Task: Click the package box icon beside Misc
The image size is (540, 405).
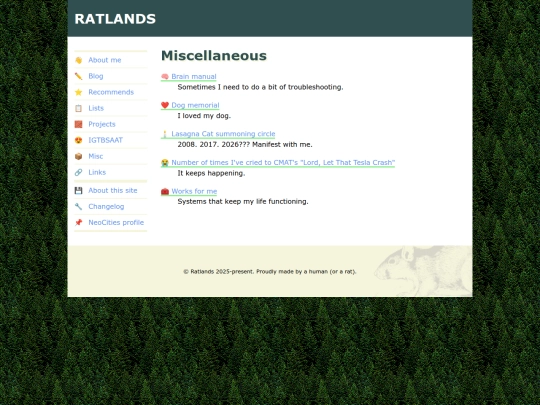Action: point(79,156)
